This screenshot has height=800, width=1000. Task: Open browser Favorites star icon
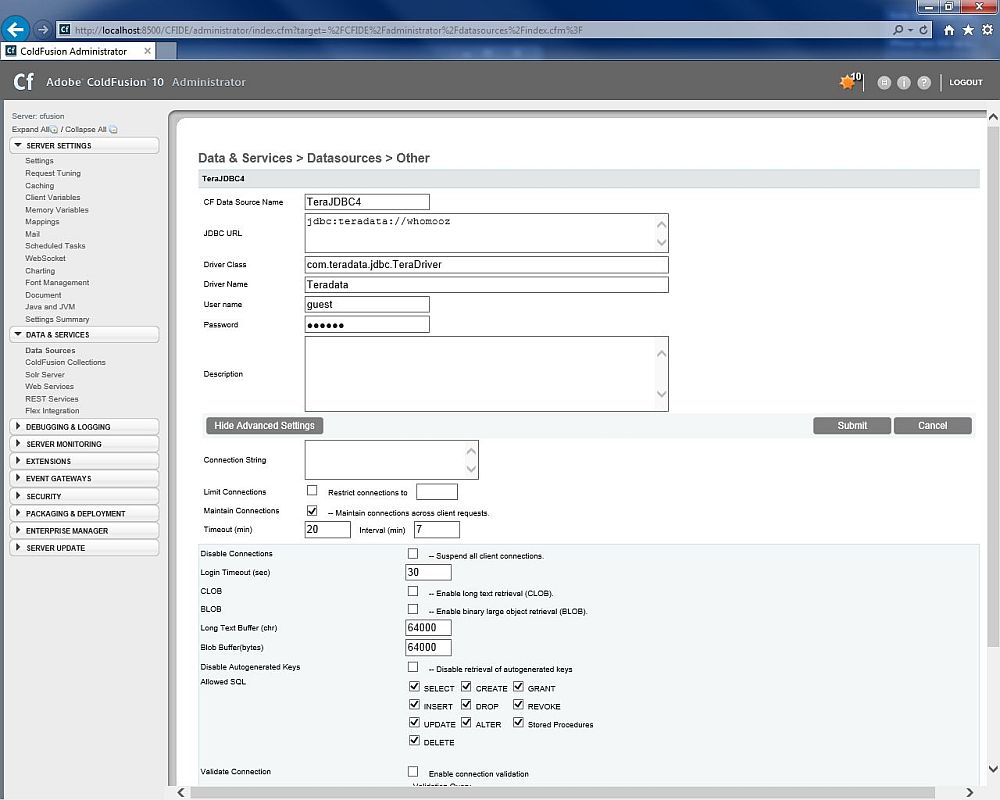coord(968,30)
